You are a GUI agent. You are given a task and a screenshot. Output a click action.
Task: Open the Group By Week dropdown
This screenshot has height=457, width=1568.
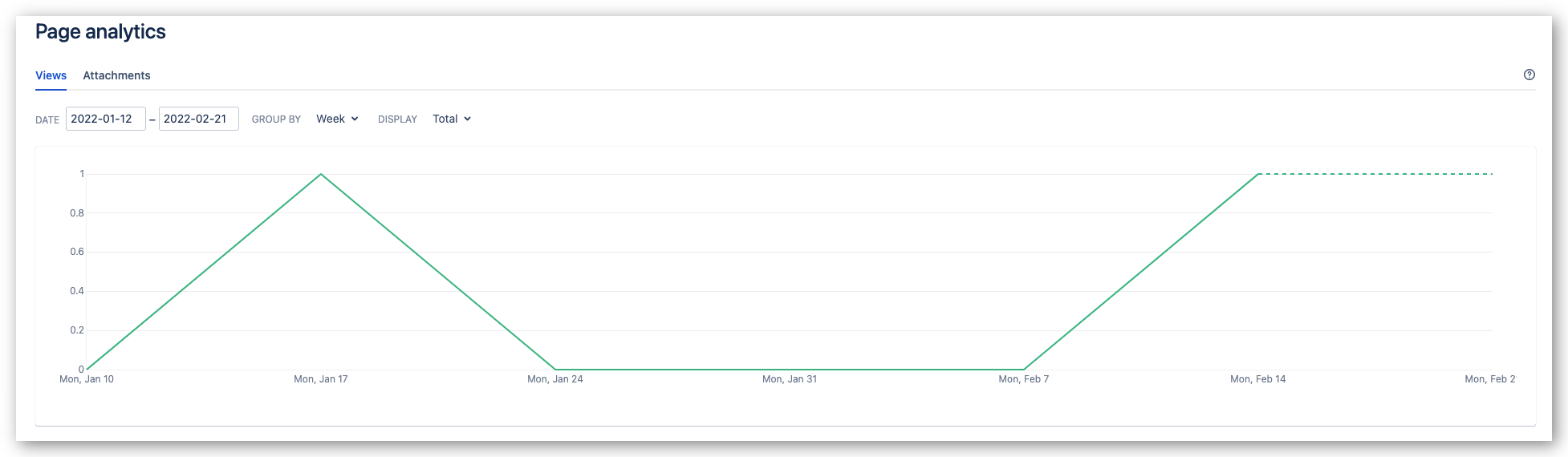pos(337,119)
